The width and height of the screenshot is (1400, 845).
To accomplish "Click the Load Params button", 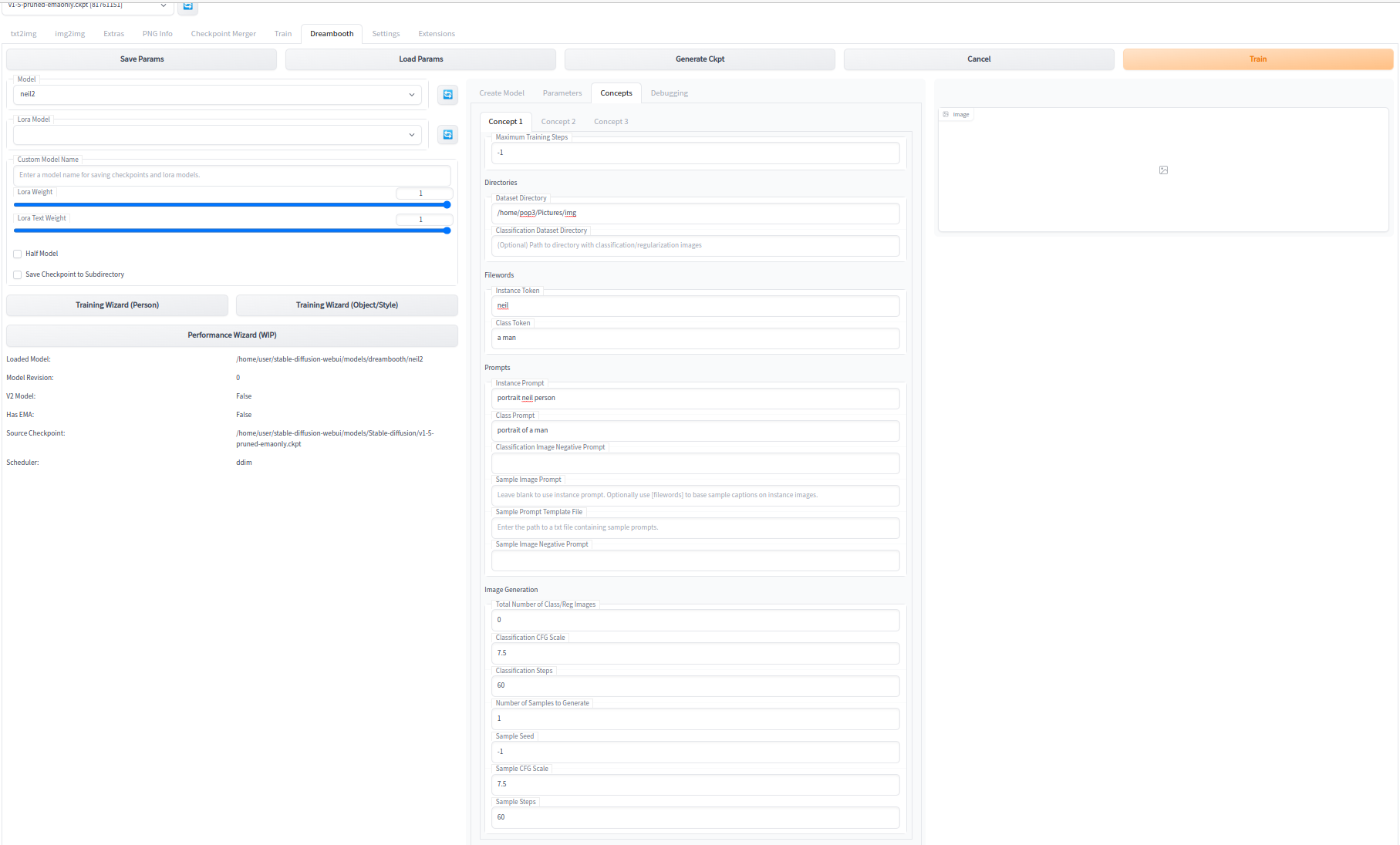I will coord(421,59).
